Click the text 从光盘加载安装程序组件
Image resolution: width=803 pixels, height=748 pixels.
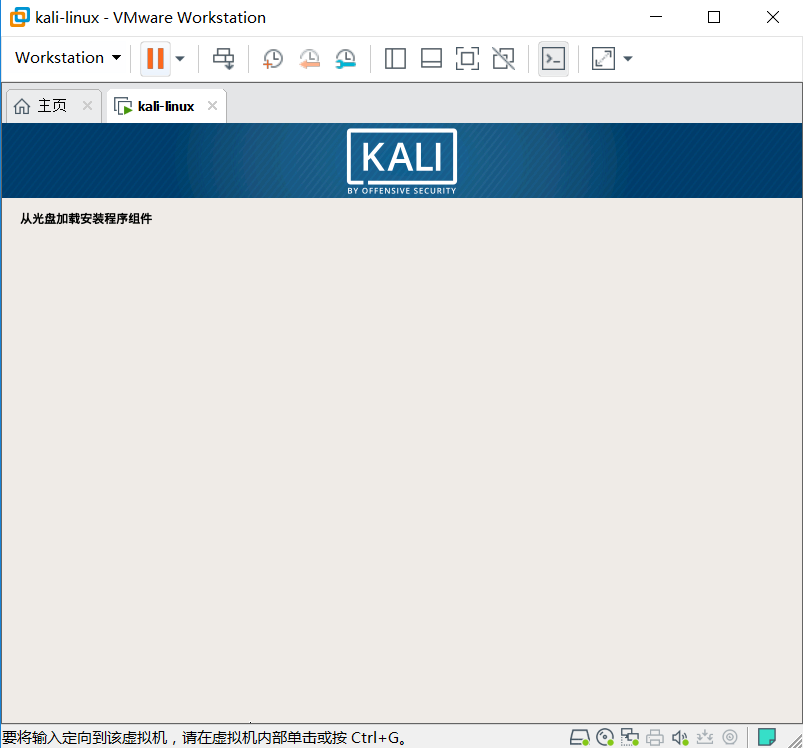86,219
